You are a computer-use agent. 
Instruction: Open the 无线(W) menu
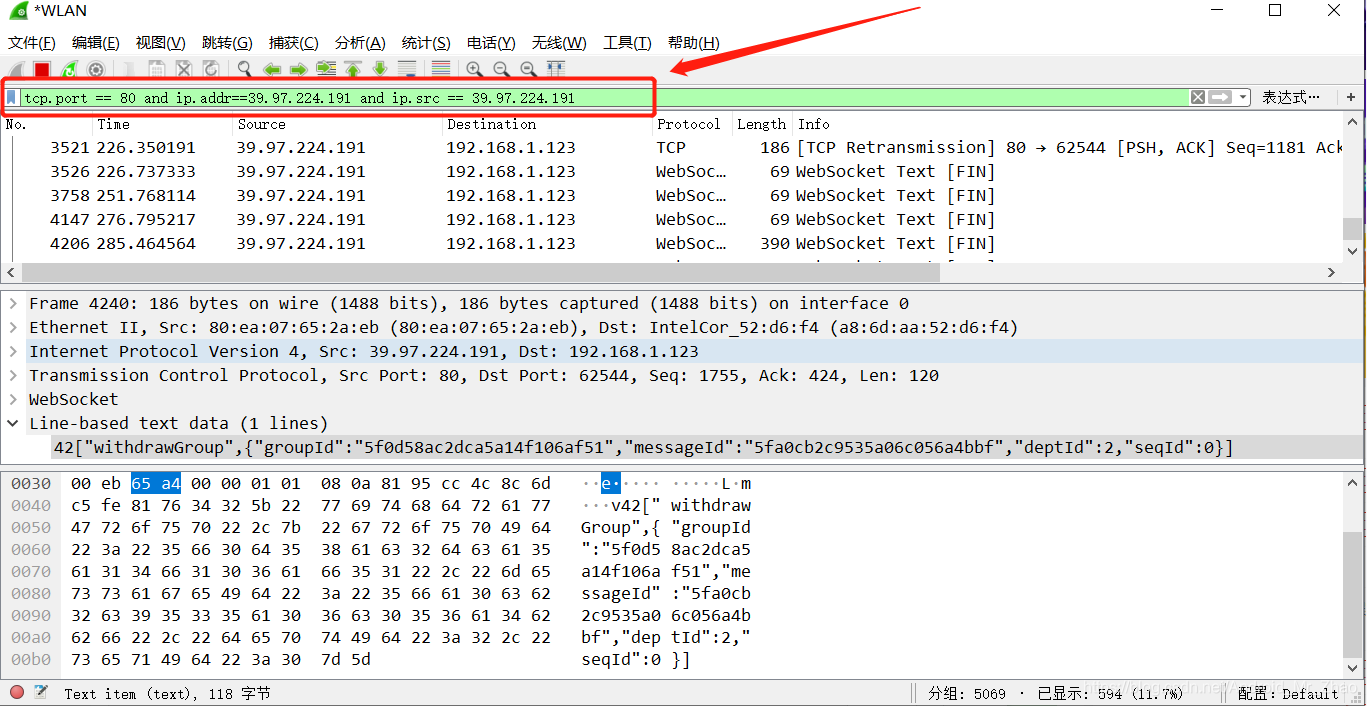point(559,43)
